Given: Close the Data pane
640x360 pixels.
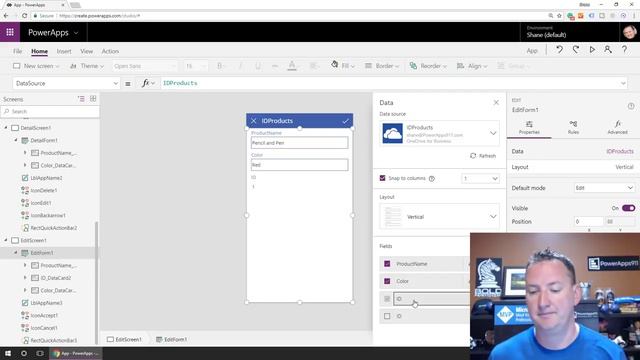Looking at the screenshot, I should pyautogui.click(x=496, y=102).
